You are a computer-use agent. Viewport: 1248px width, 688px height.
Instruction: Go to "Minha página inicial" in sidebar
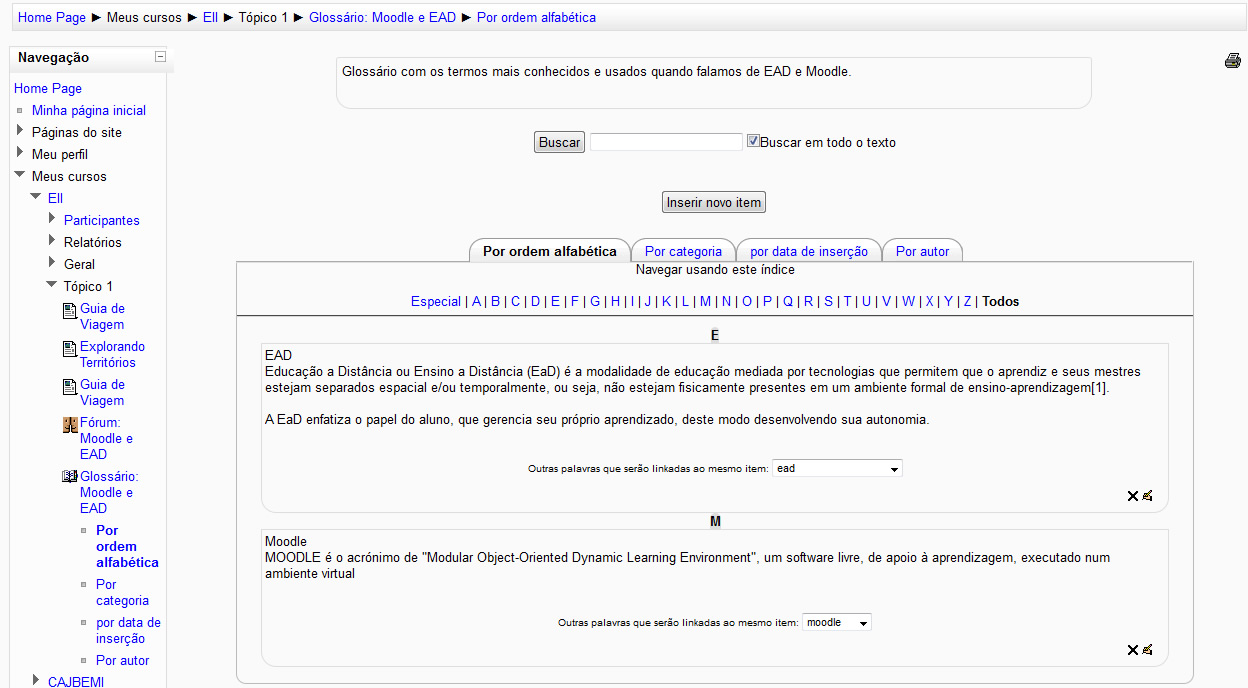click(x=89, y=110)
